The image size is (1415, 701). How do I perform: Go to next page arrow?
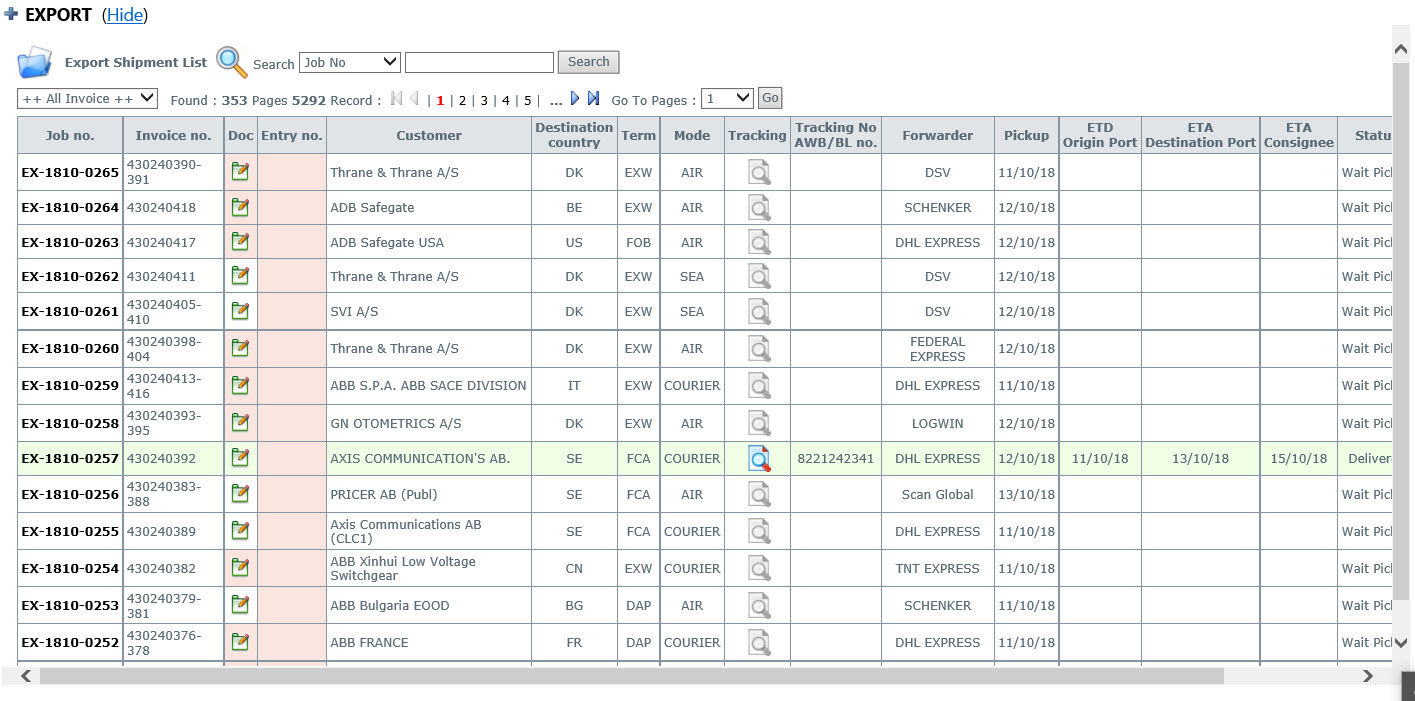pos(575,98)
